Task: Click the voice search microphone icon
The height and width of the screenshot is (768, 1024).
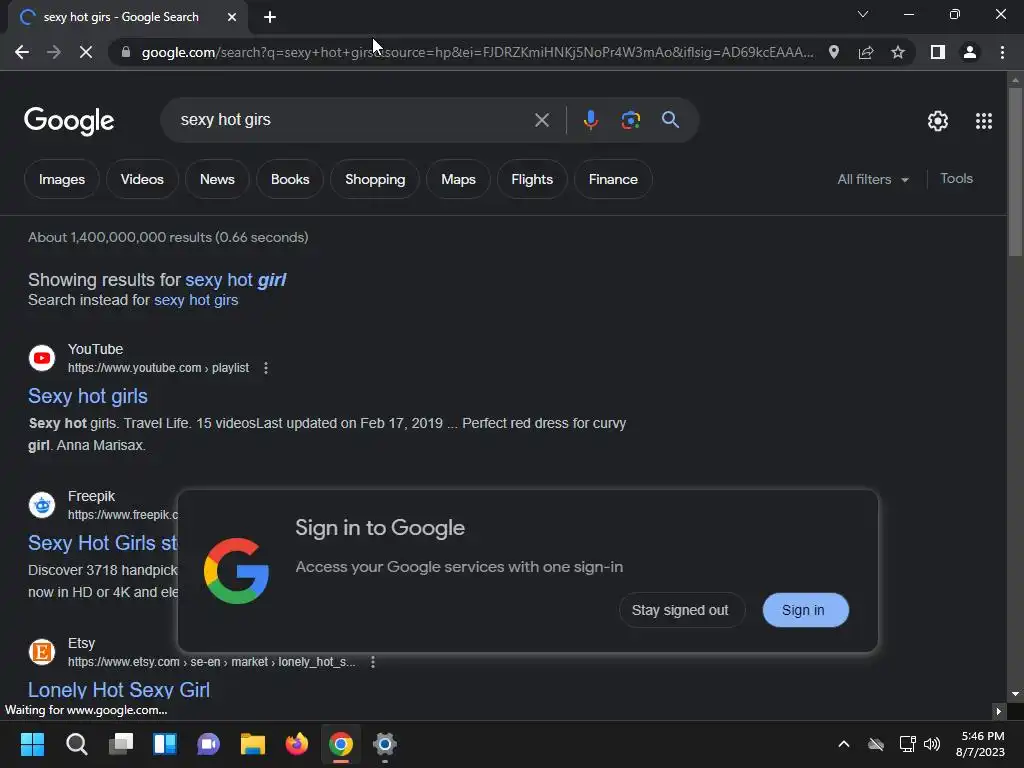Action: pyautogui.click(x=590, y=120)
